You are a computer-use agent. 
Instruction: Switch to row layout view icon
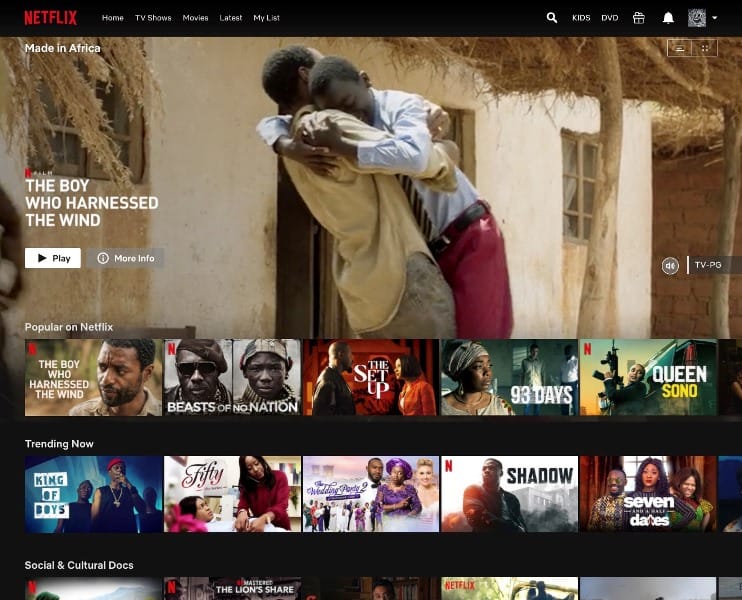(x=680, y=48)
